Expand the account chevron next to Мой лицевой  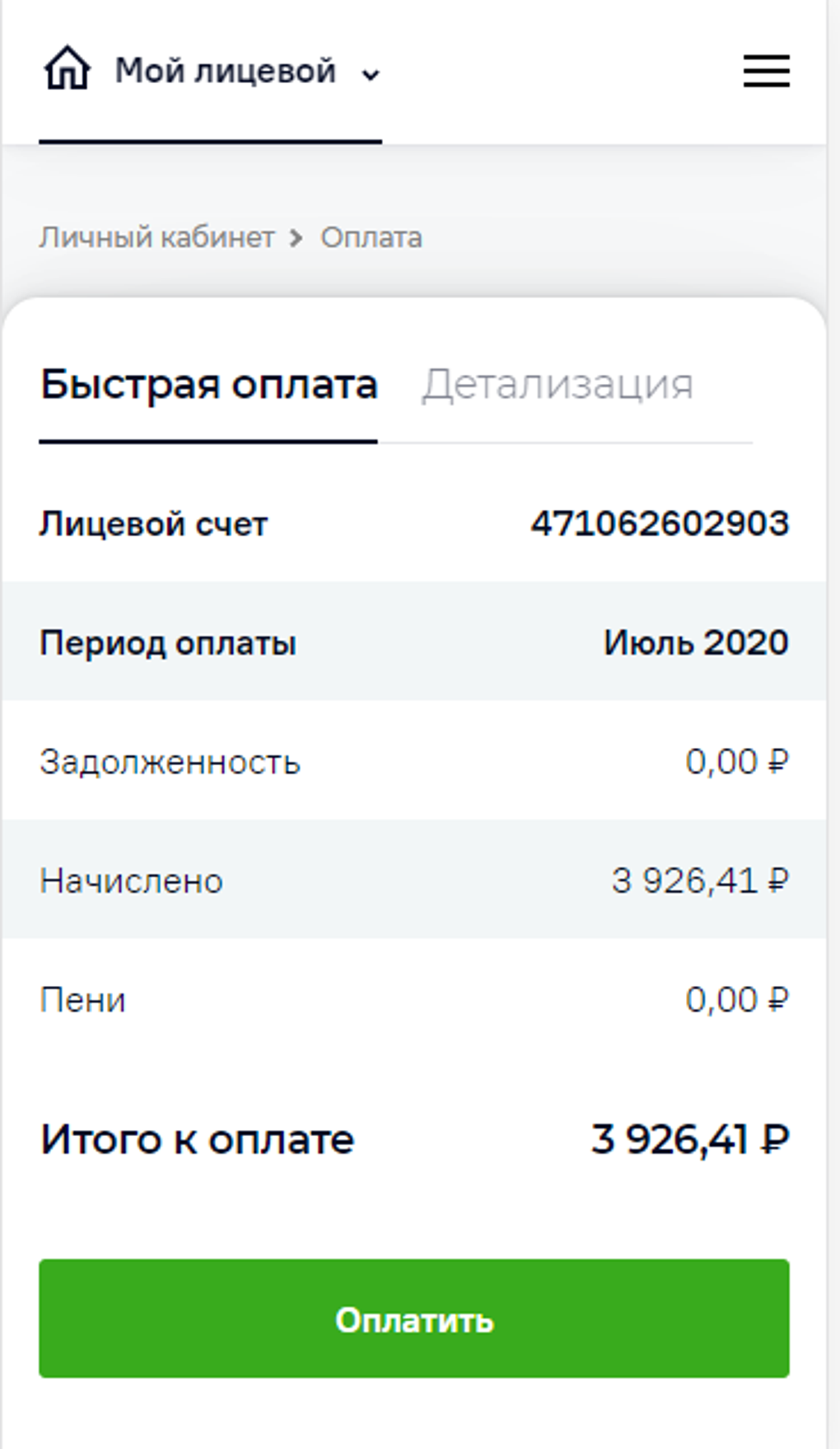coord(371,75)
